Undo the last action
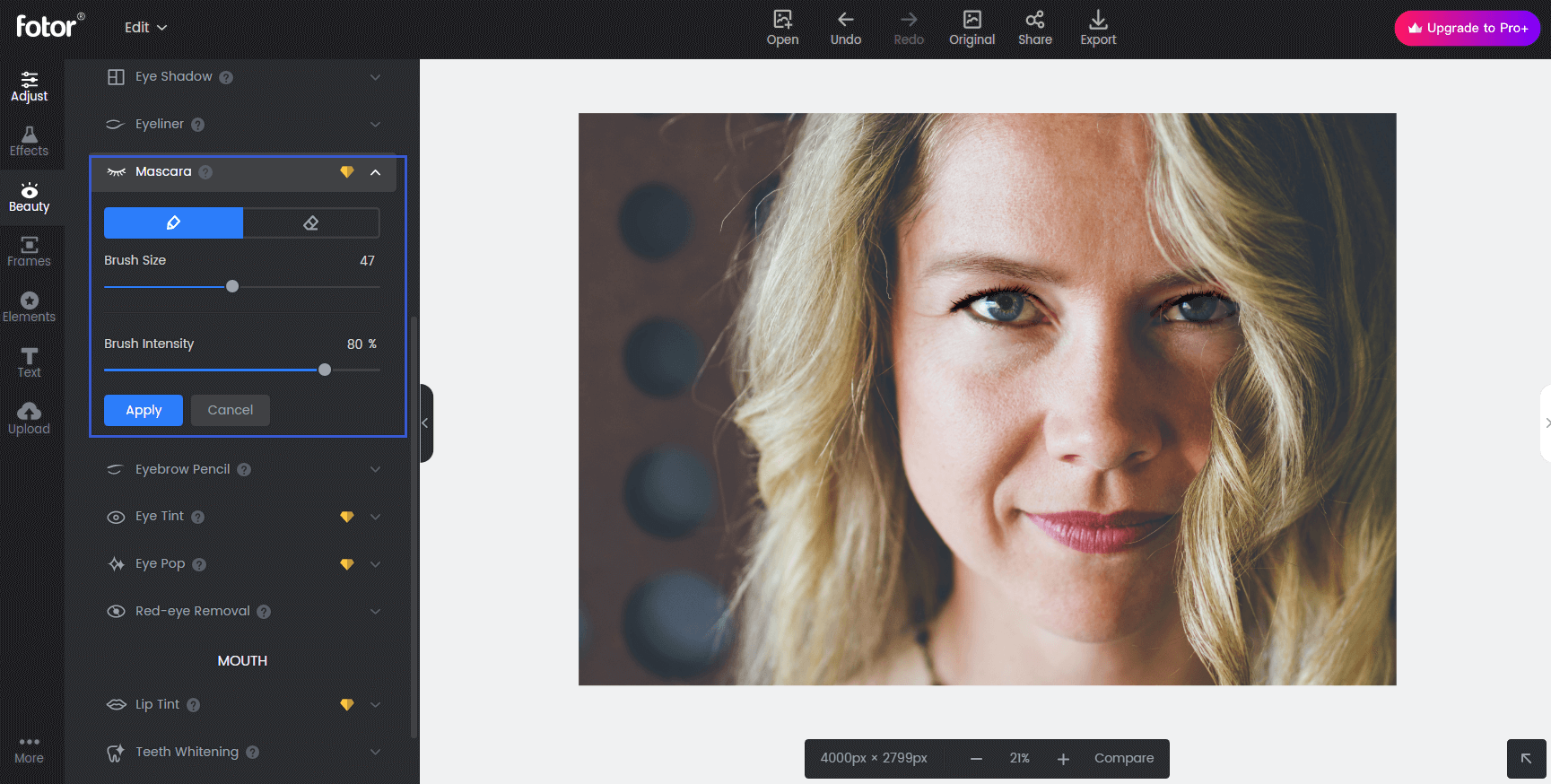The width and height of the screenshot is (1551, 784). 845,28
